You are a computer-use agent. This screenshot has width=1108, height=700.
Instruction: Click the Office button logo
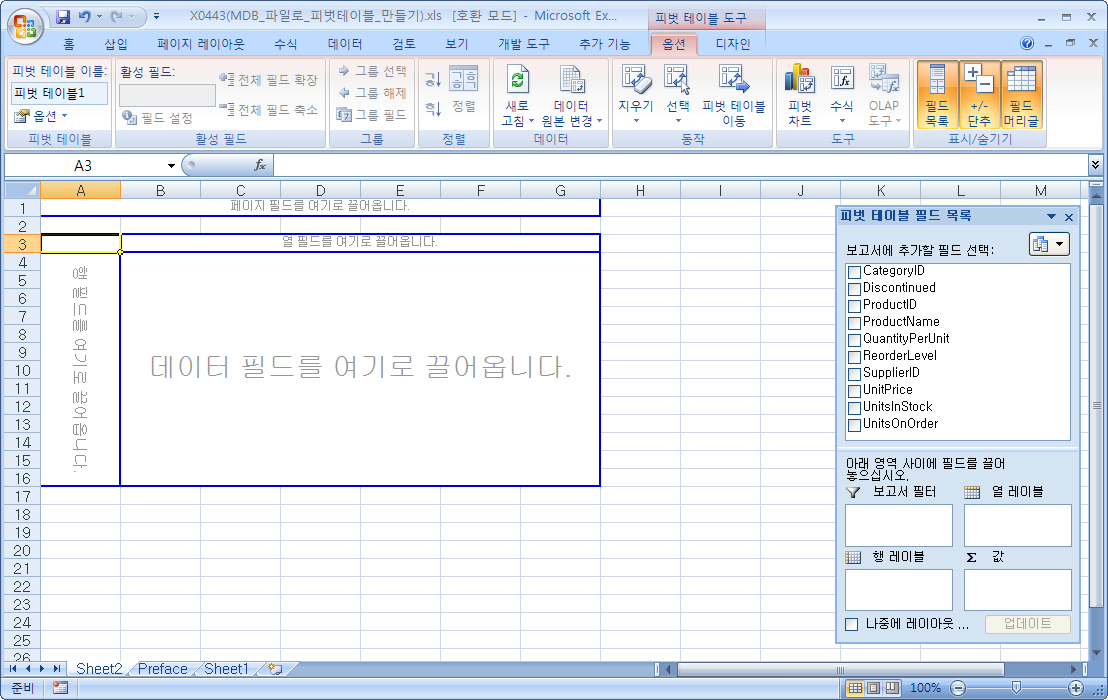[25, 26]
